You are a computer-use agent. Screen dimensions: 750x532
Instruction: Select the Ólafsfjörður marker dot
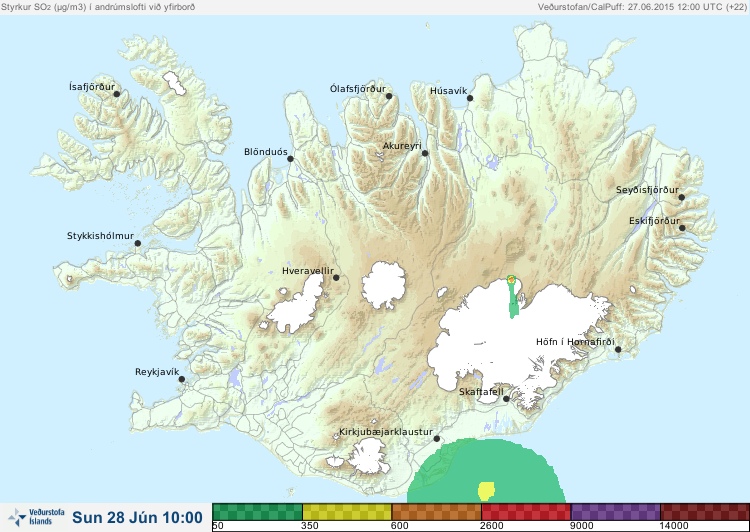389,96
